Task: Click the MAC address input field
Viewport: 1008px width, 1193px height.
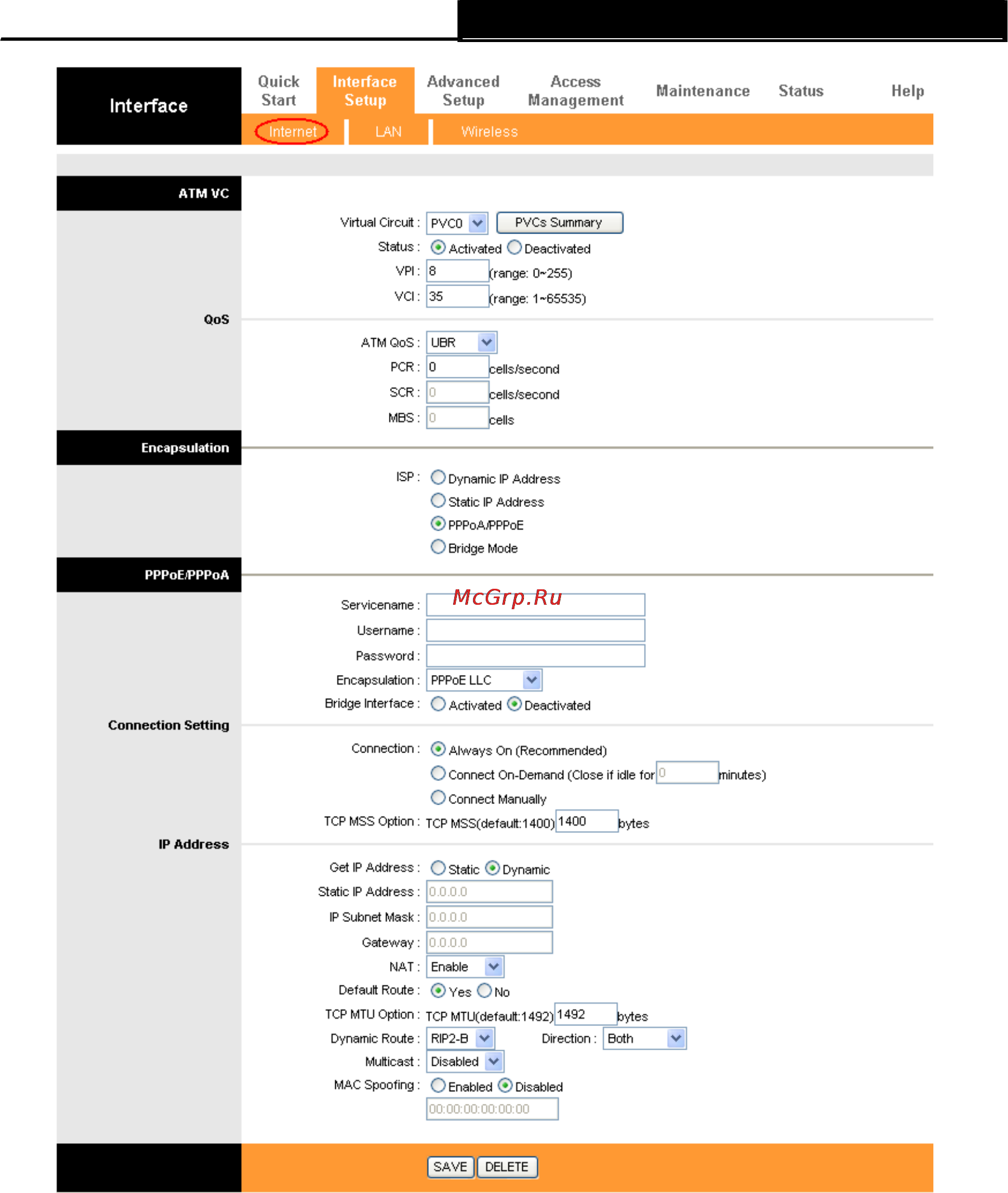Action: pos(492,1109)
